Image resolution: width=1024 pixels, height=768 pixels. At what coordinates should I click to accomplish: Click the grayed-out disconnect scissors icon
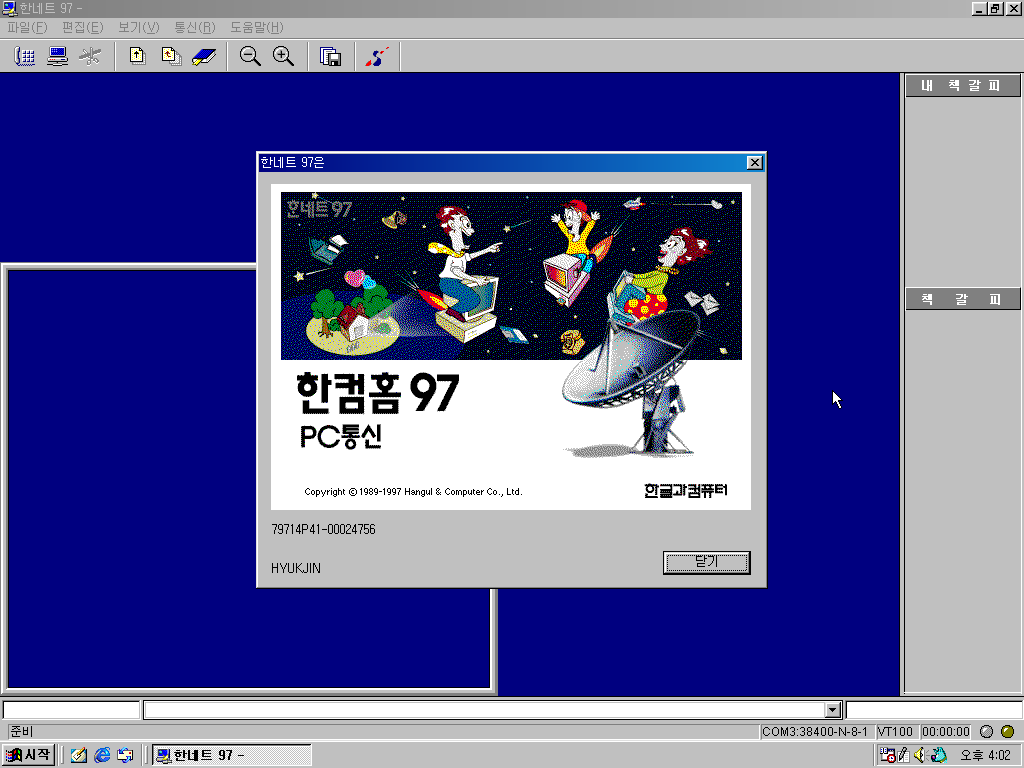(x=90, y=56)
